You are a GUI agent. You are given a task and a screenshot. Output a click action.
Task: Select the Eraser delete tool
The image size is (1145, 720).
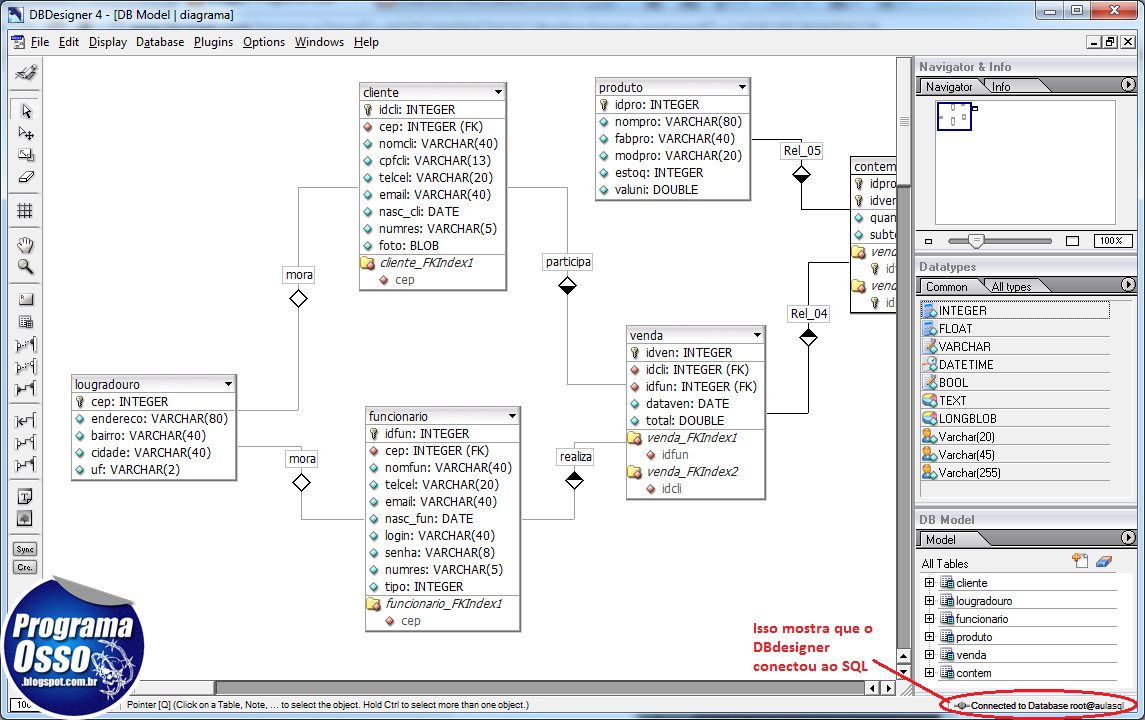point(26,177)
